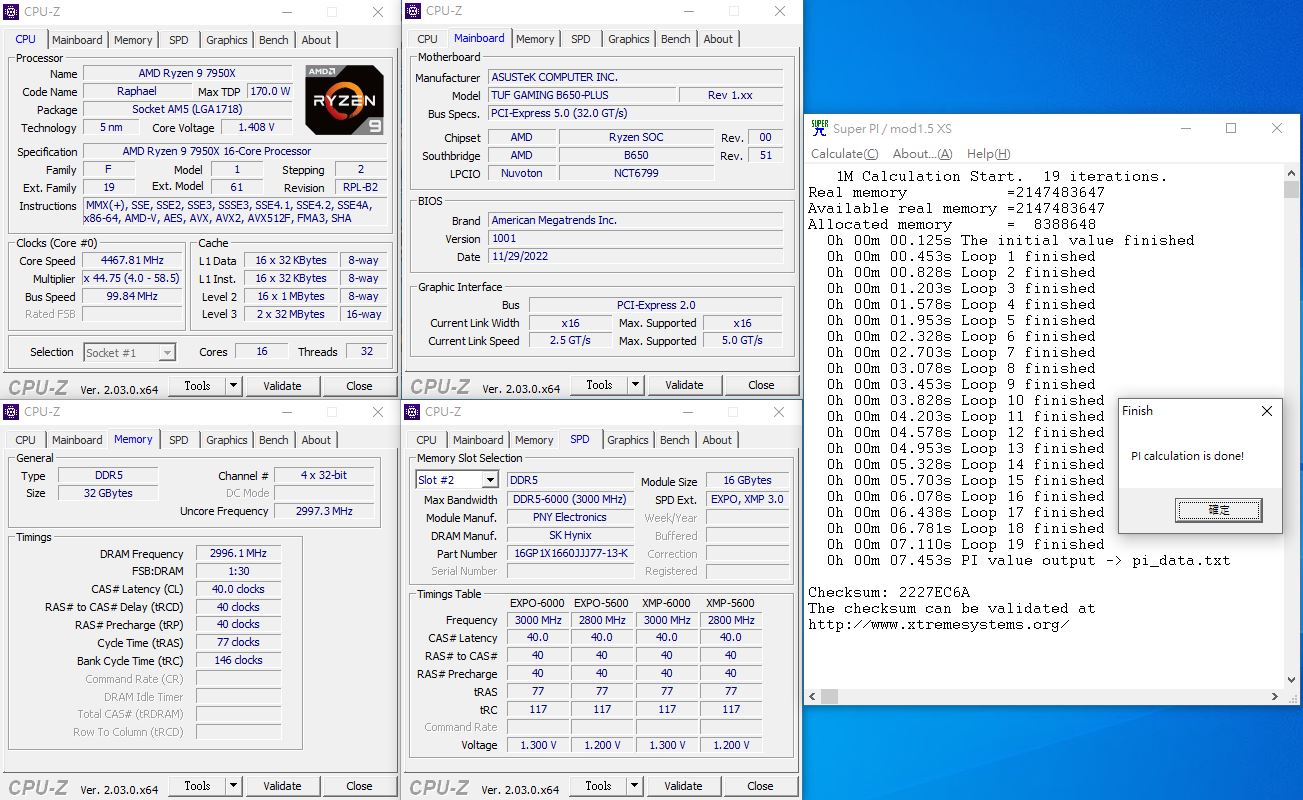Viewport: 1303px width, 800px height.
Task: Click Tools button in Mainboard window
Action: tap(599, 385)
